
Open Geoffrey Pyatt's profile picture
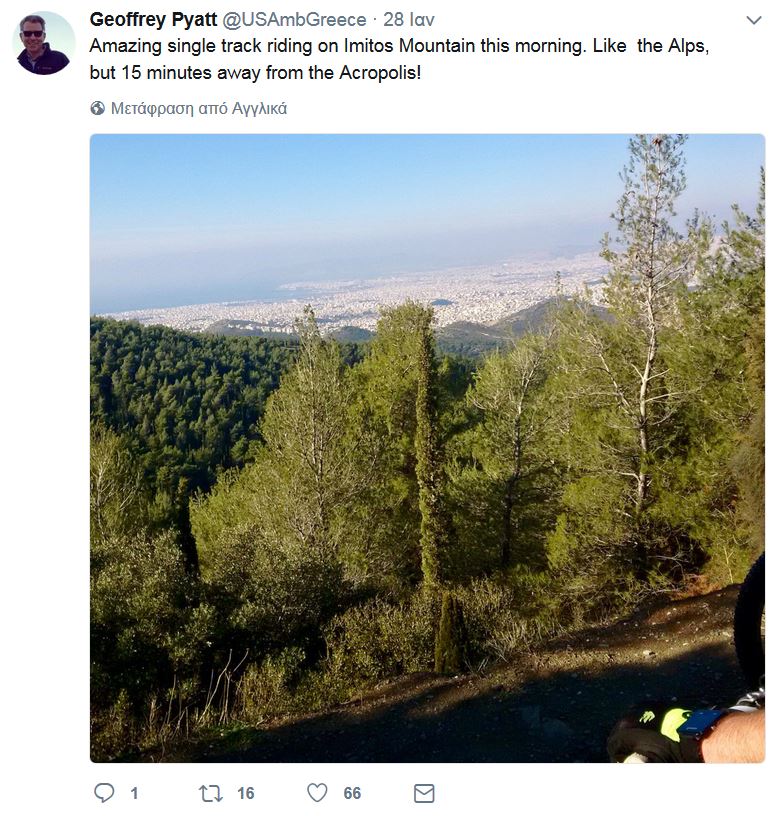pos(44,43)
